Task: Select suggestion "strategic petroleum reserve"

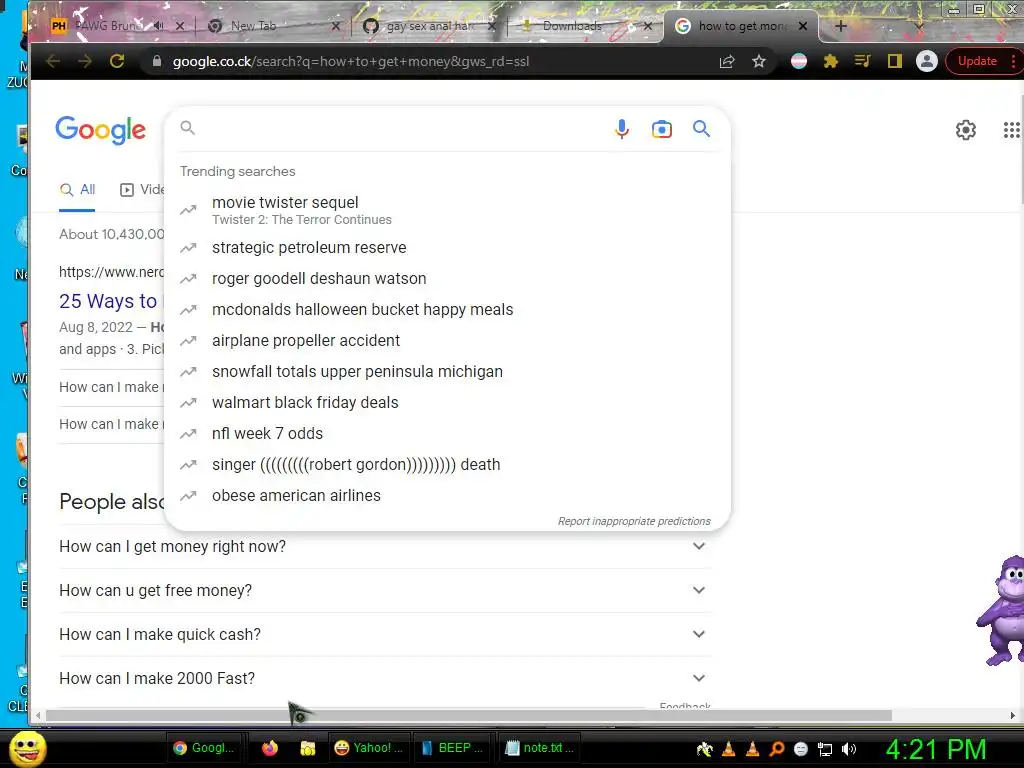Action: click(x=447, y=248)
